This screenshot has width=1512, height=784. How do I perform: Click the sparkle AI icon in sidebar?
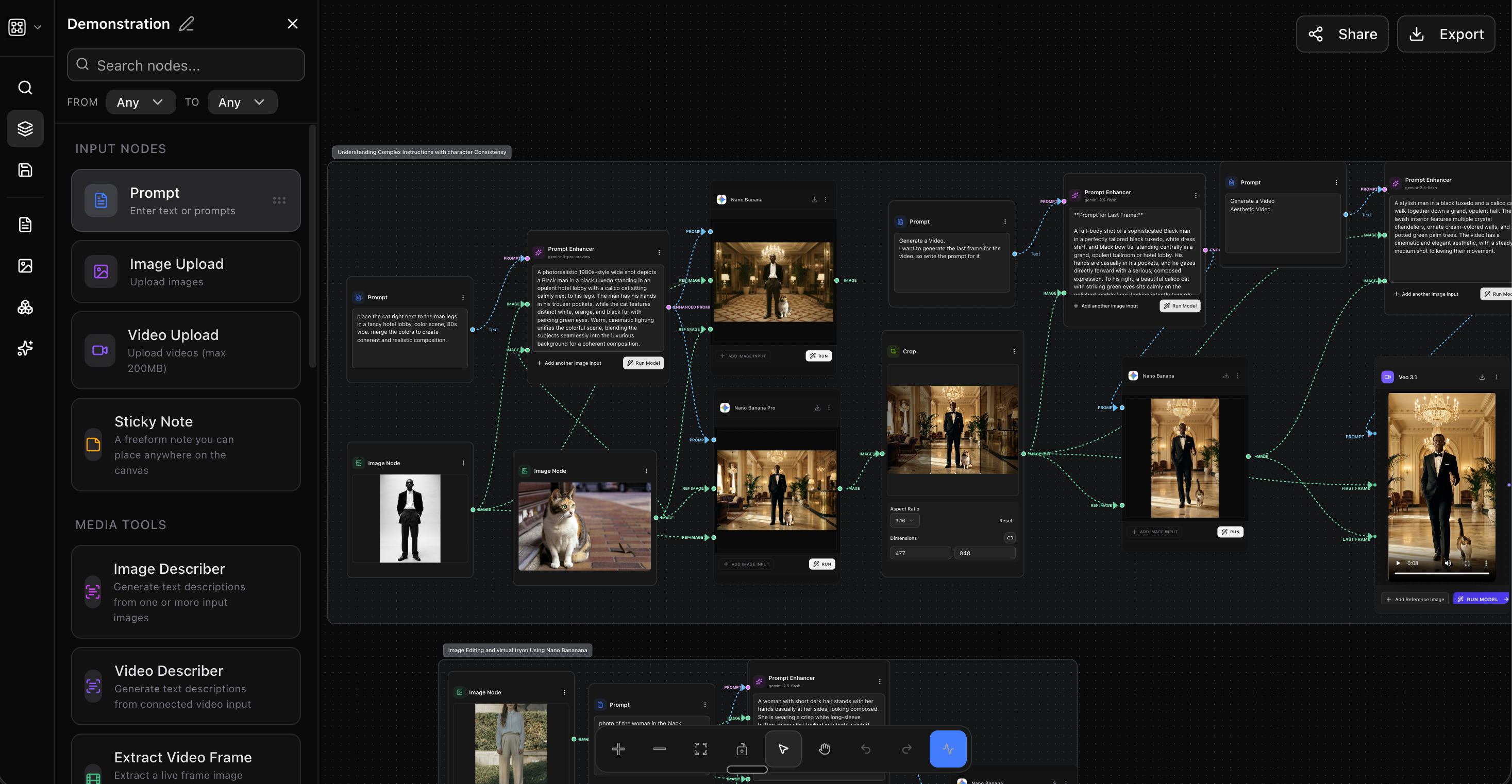click(x=25, y=349)
